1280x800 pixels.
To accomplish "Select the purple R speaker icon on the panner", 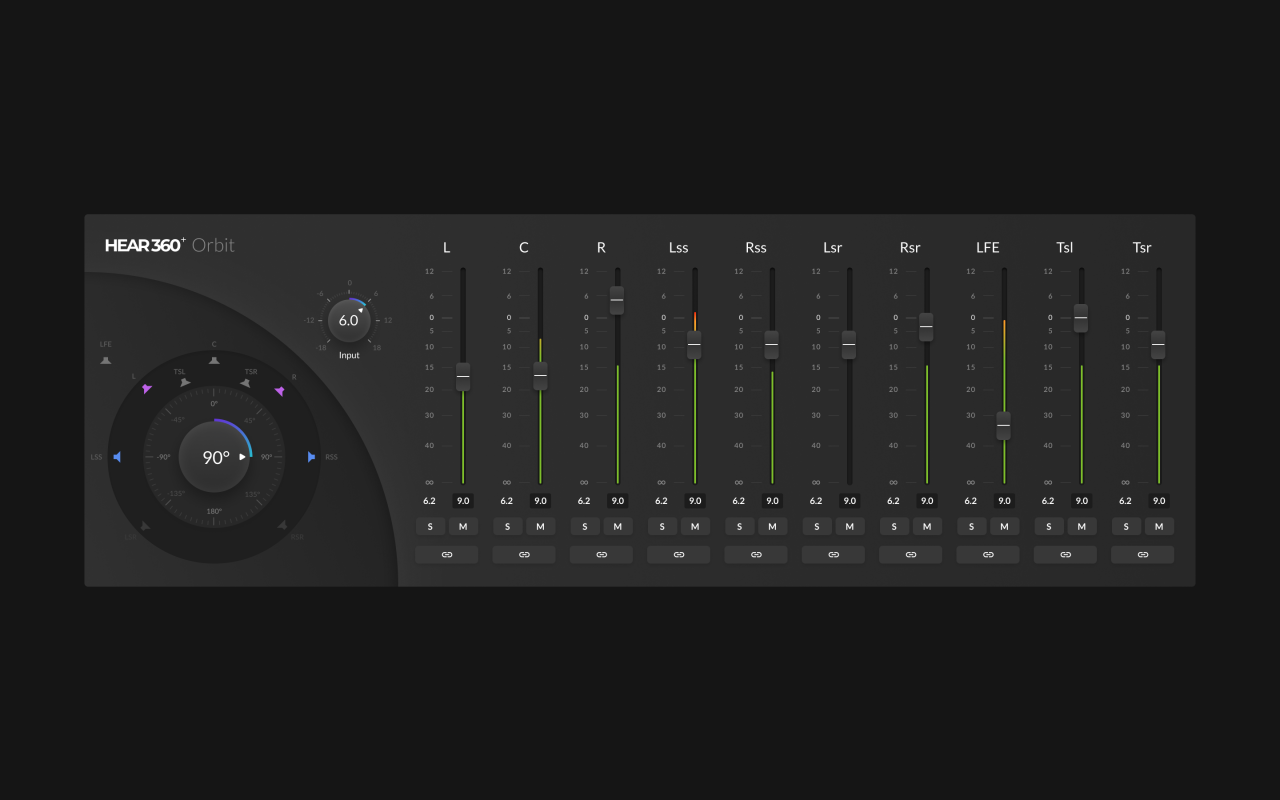I will (x=280, y=390).
